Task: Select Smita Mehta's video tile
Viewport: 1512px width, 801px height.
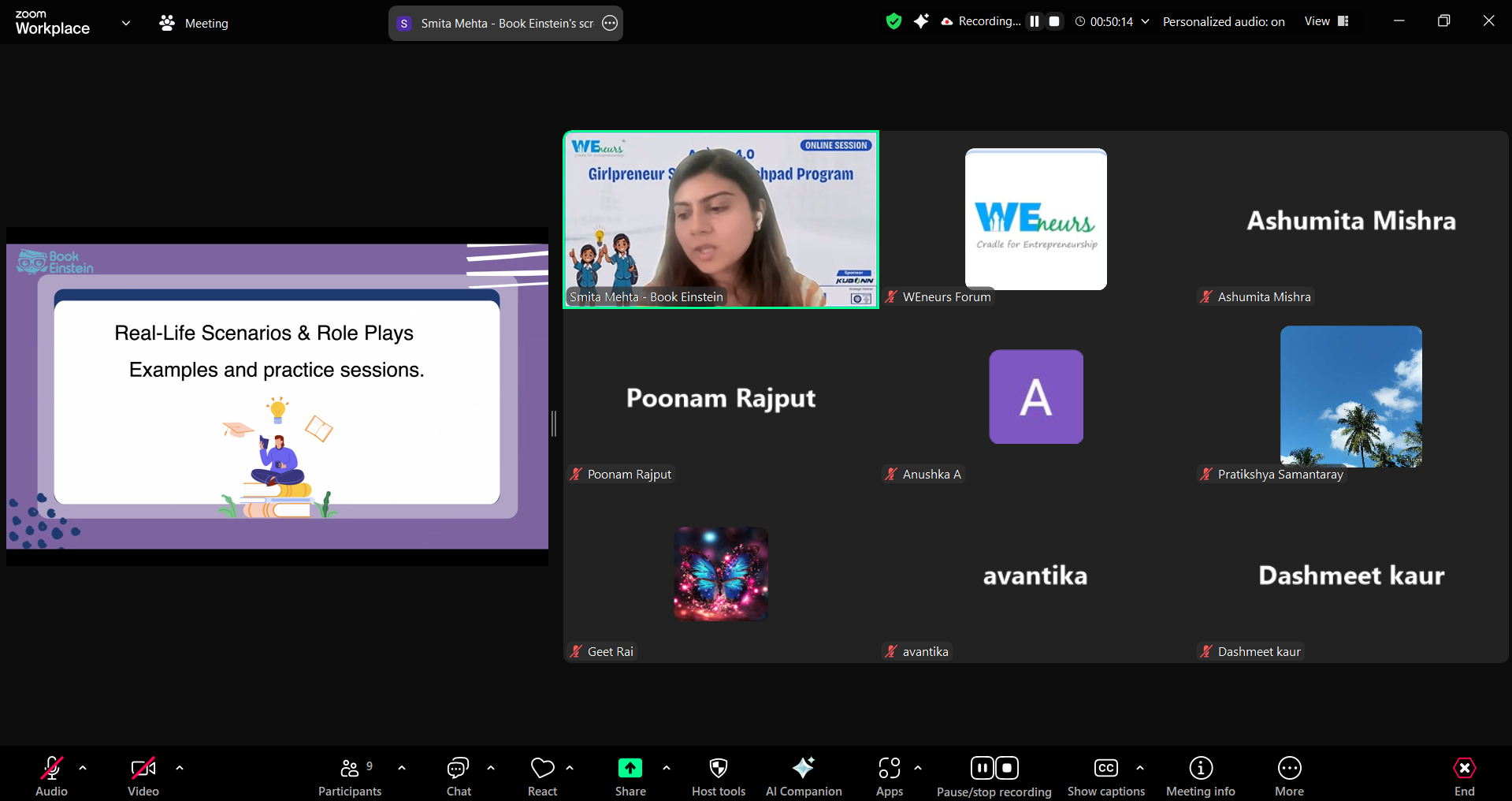Action: [x=721, y=219]
